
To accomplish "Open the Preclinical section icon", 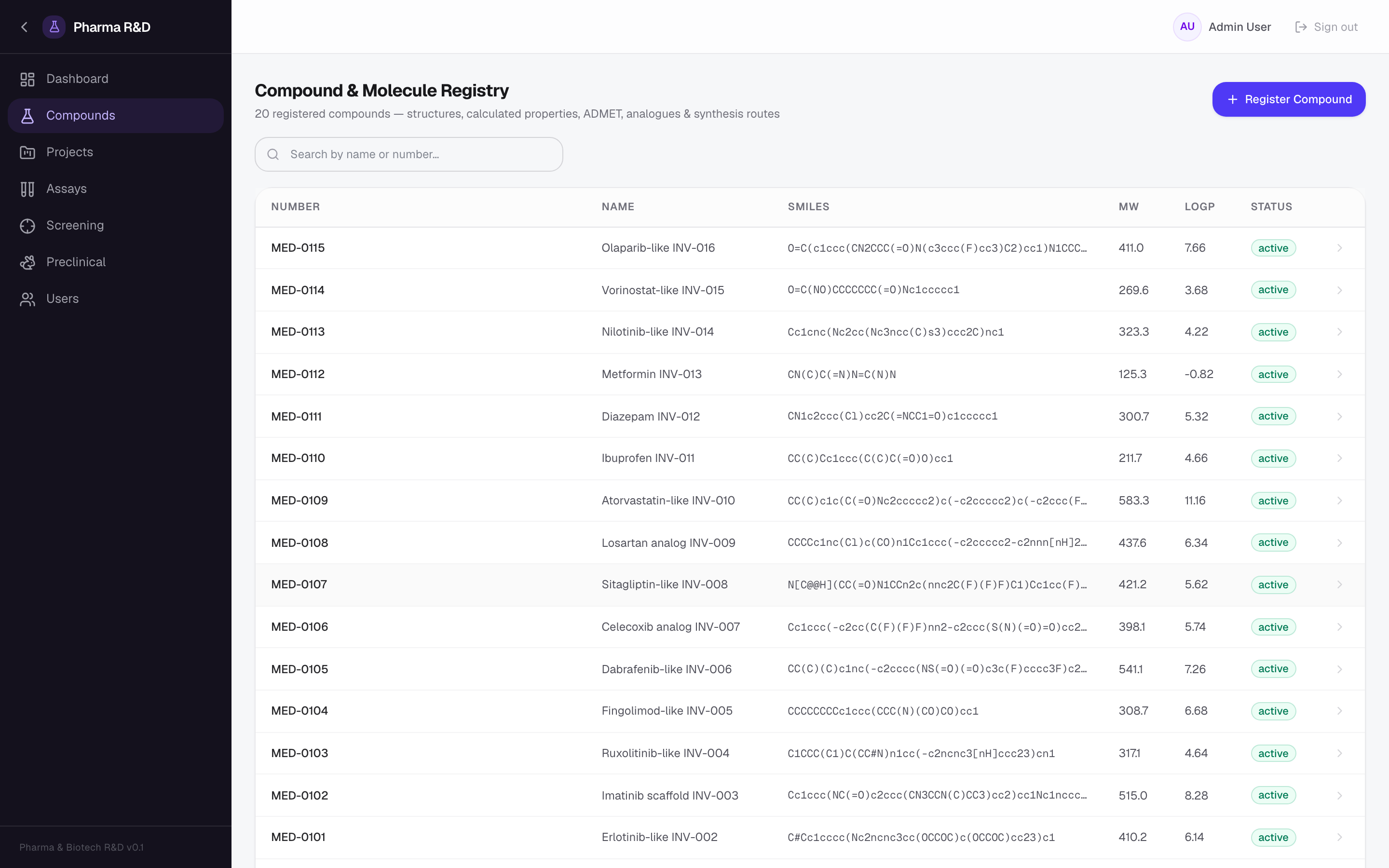I will pos(27,262).
